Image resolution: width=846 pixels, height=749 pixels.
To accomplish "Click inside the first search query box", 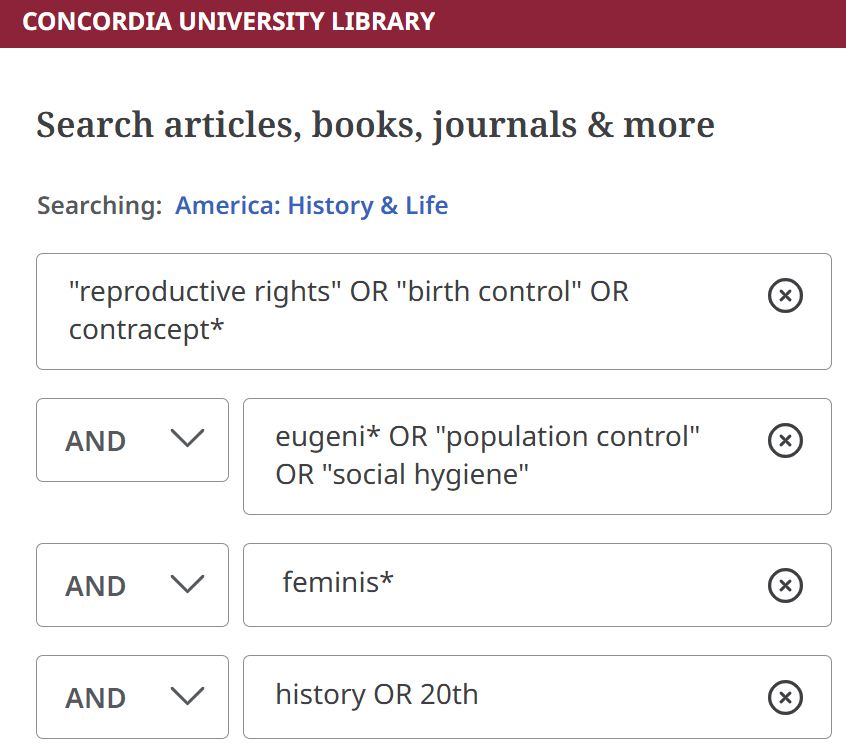I will click(x=400, y=310).
